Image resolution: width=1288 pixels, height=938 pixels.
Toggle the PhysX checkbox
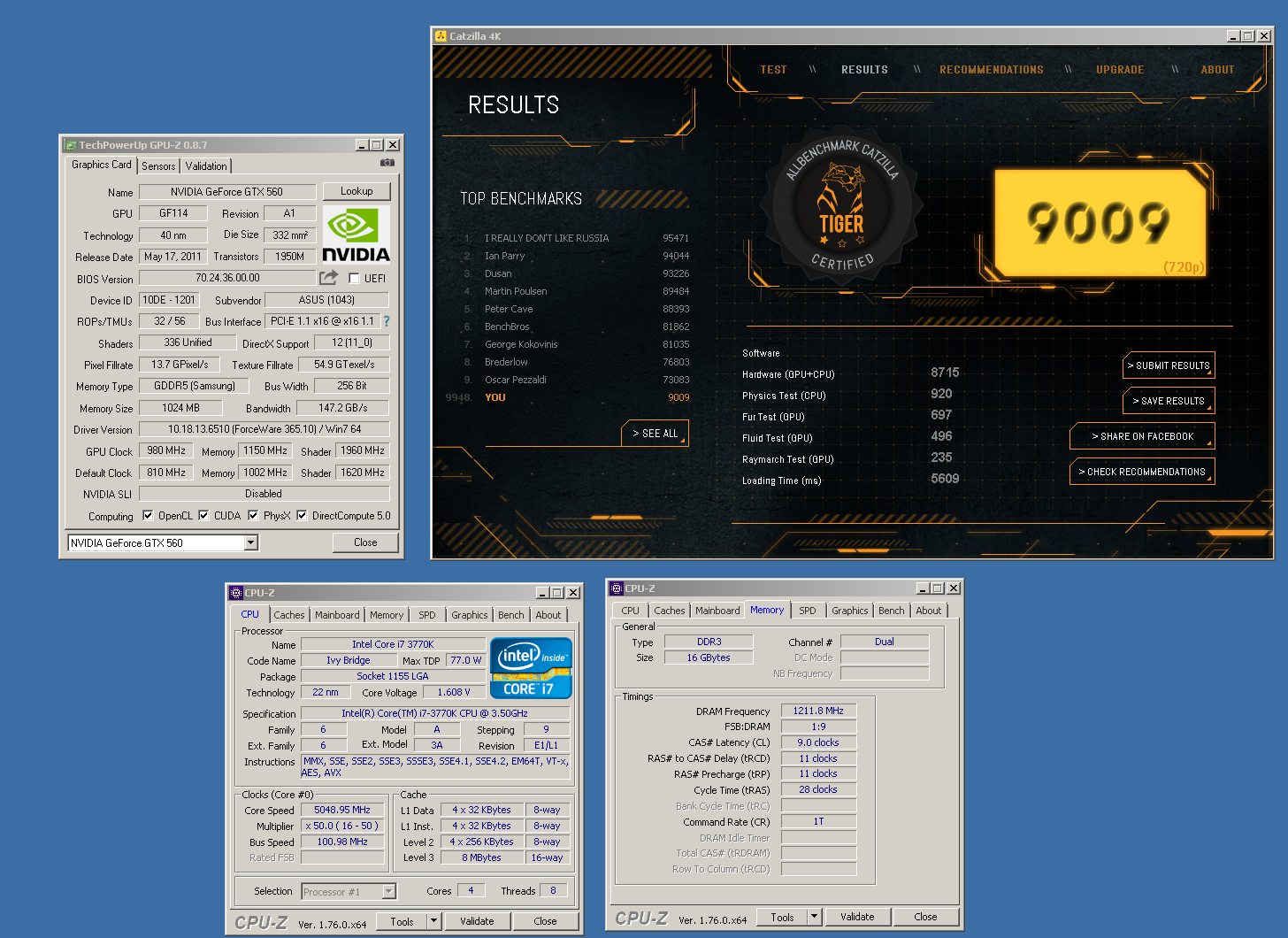click(x=253, y=516)
